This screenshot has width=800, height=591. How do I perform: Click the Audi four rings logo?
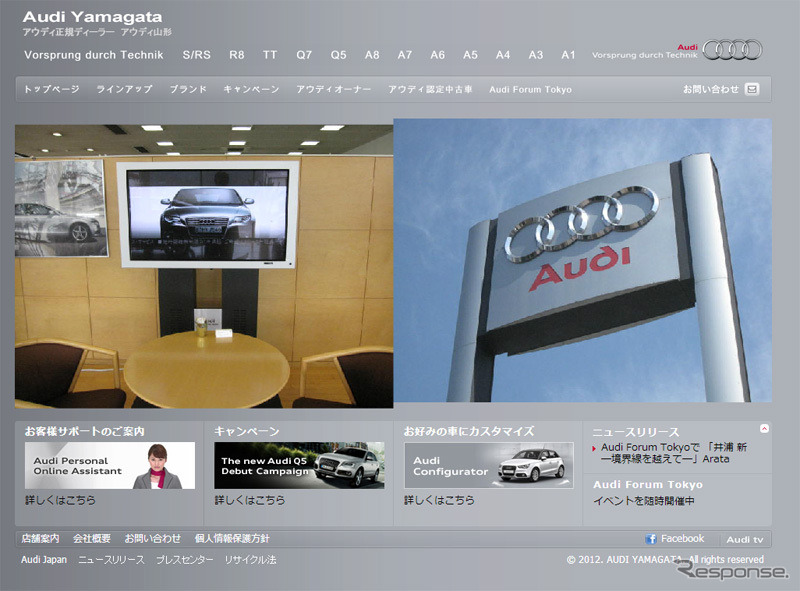[731, 51]
